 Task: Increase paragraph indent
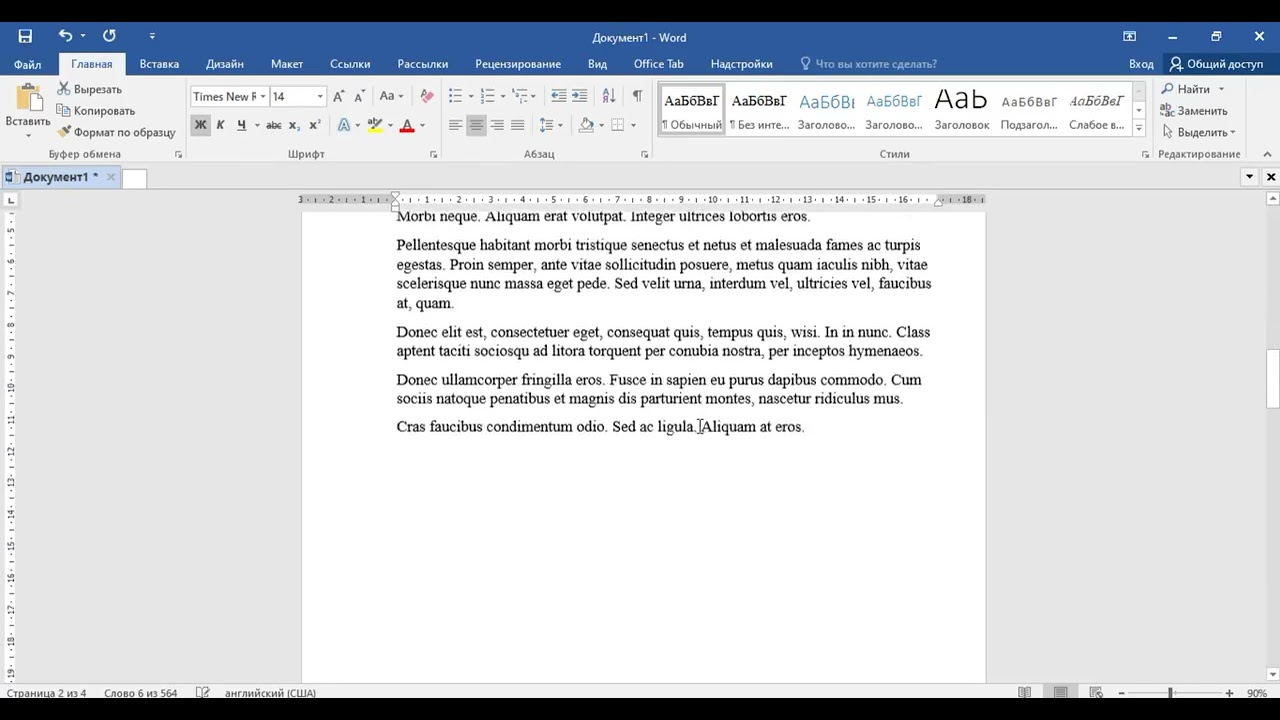pyautogui.click(x=579, y=96)
